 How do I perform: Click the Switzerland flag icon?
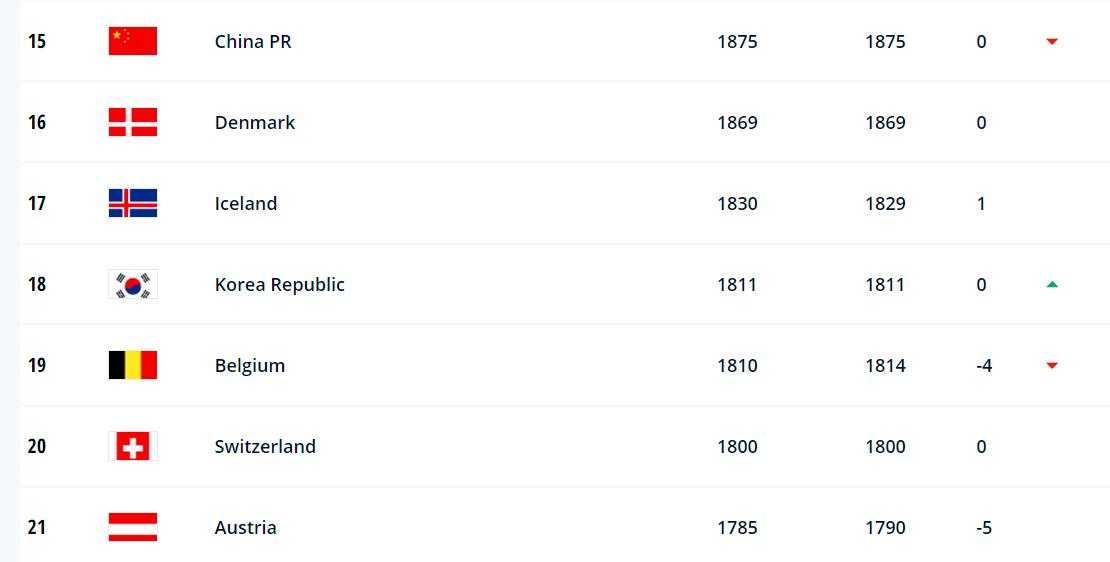pyautogui.click(x=132, y=447)
